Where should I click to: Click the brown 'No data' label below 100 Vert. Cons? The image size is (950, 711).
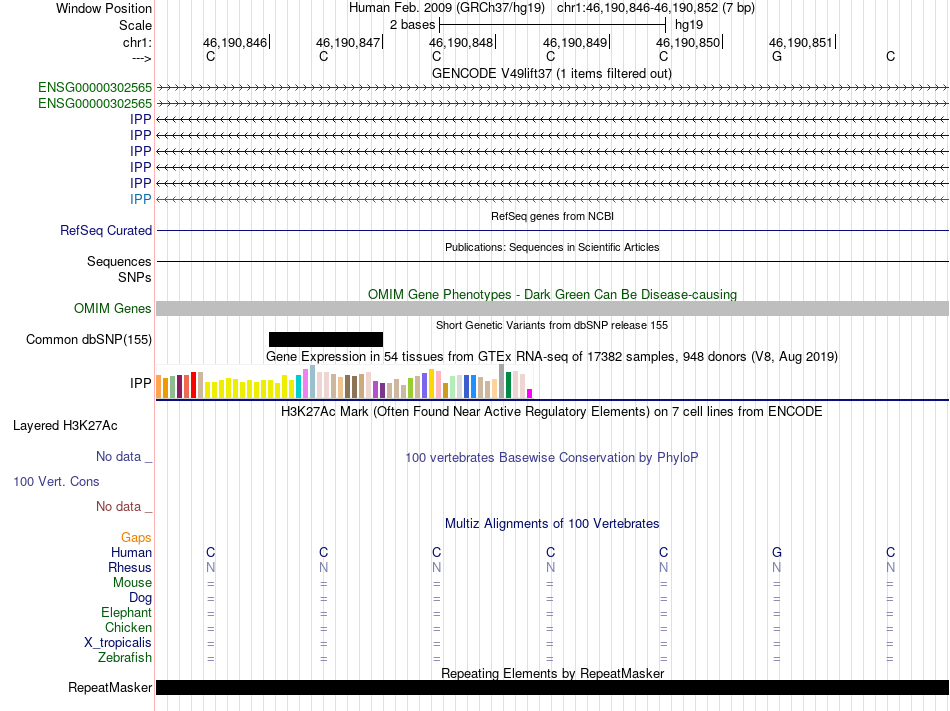point(124,506)
